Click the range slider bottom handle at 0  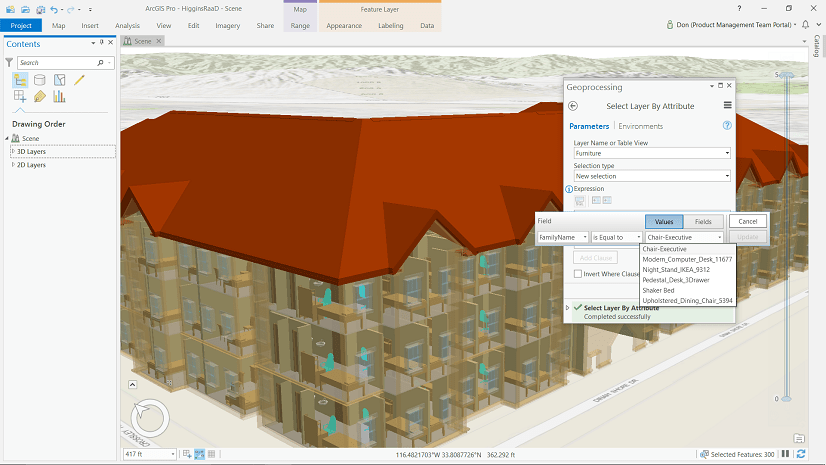coord(786,399)
